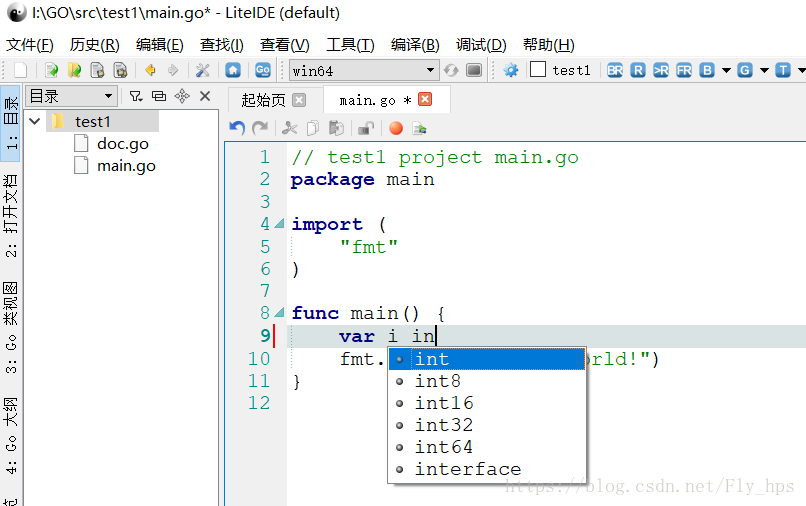806x506 pixels.
Task: Select int from autocomplete list
Action: tap(487, 359)
